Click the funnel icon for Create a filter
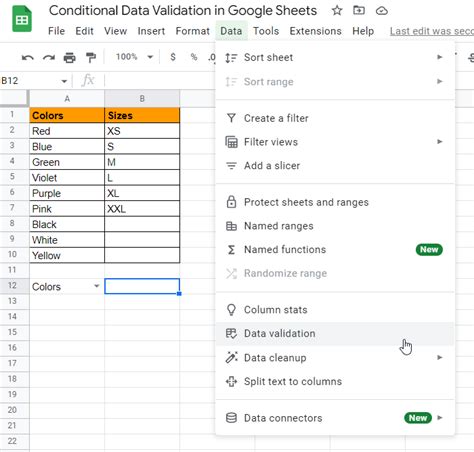 (231, 118)
